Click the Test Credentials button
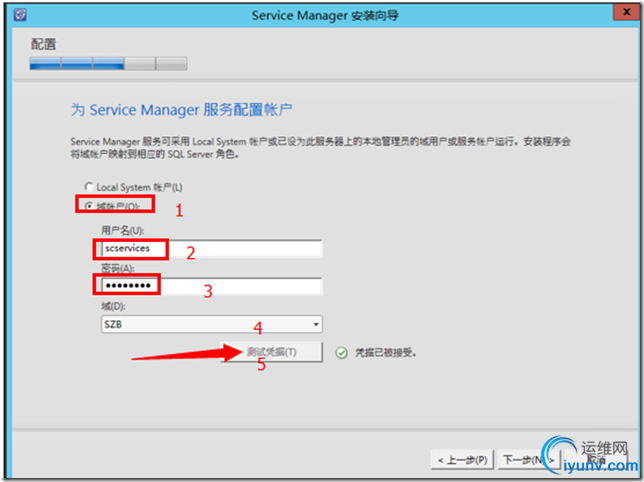 [271, 352]
